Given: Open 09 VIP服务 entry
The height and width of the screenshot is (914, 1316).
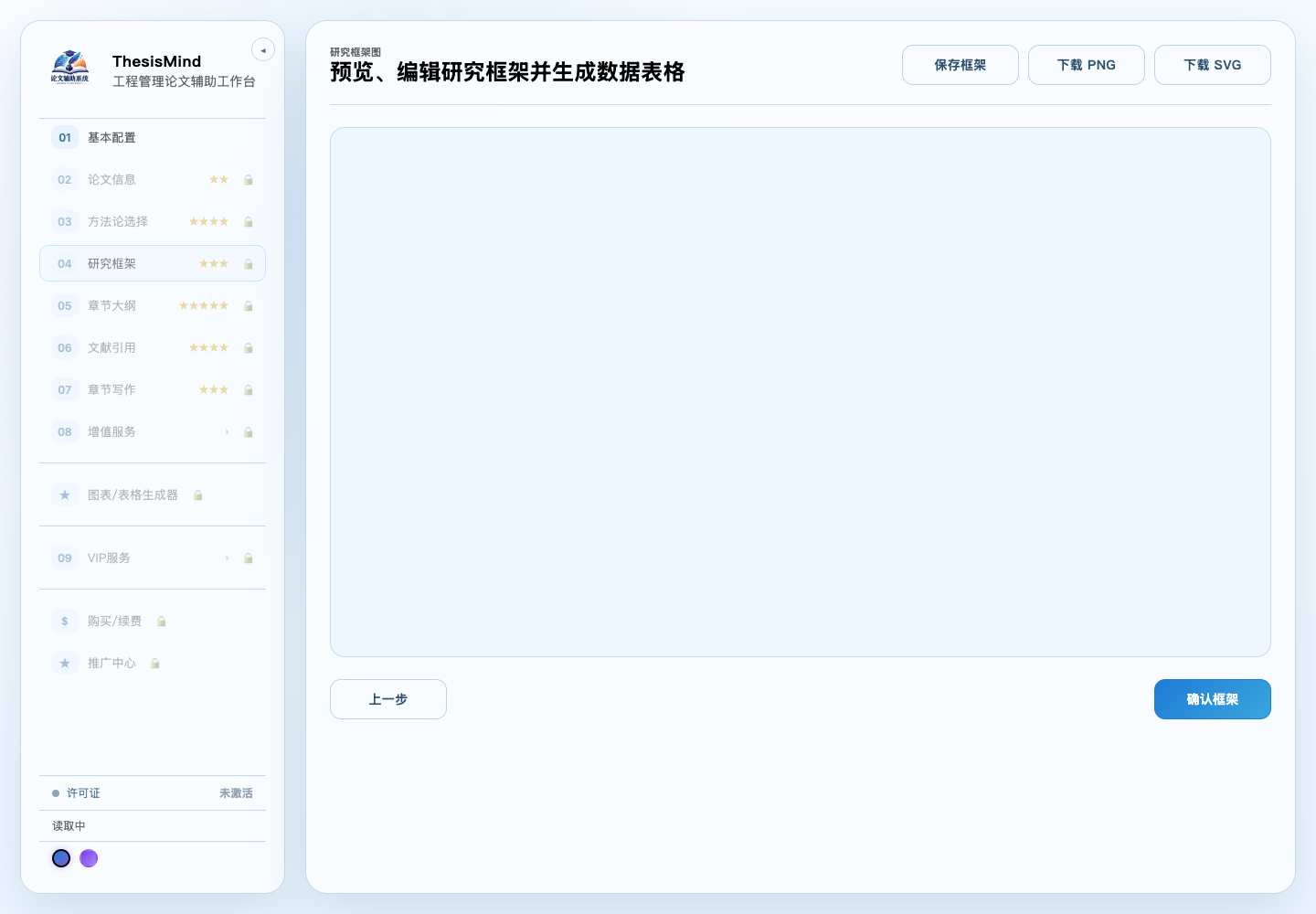Looking at the screenshot, I should pyautogui.click(x=153, y=558).
